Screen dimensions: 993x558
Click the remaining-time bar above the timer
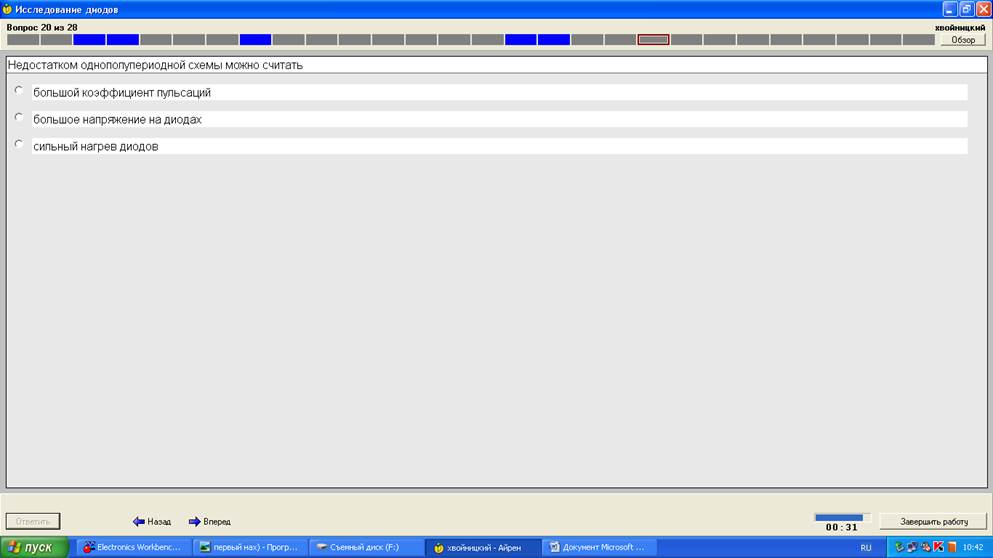pos(842,517)
